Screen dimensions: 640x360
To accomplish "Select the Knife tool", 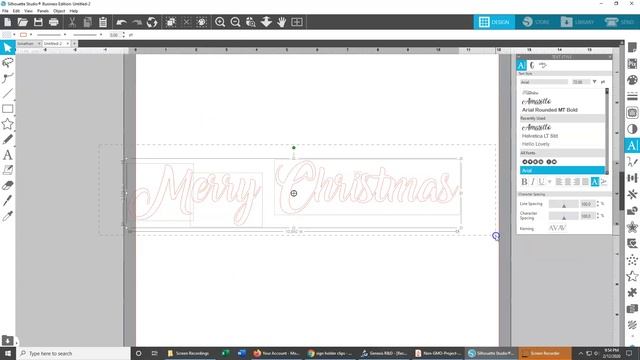I will [x=8, y=200].
